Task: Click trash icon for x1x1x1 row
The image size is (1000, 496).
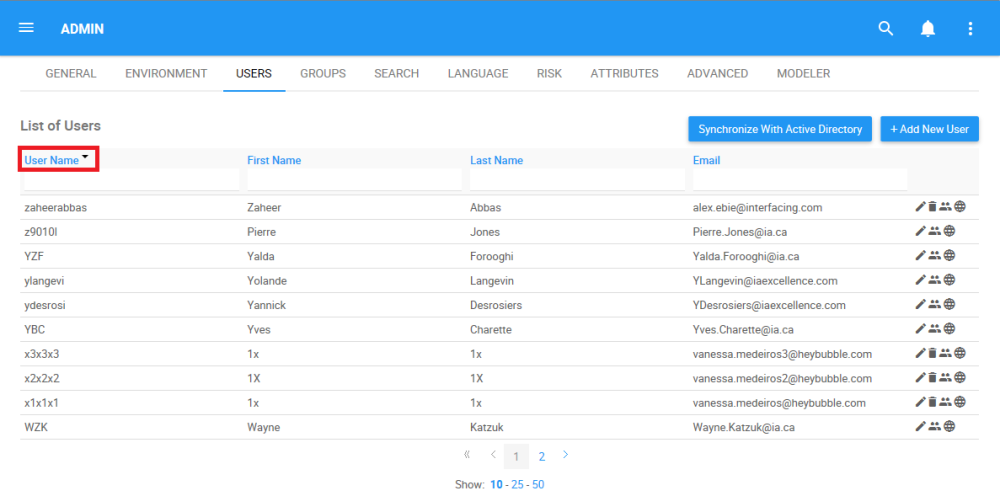Action: (932, 402)
